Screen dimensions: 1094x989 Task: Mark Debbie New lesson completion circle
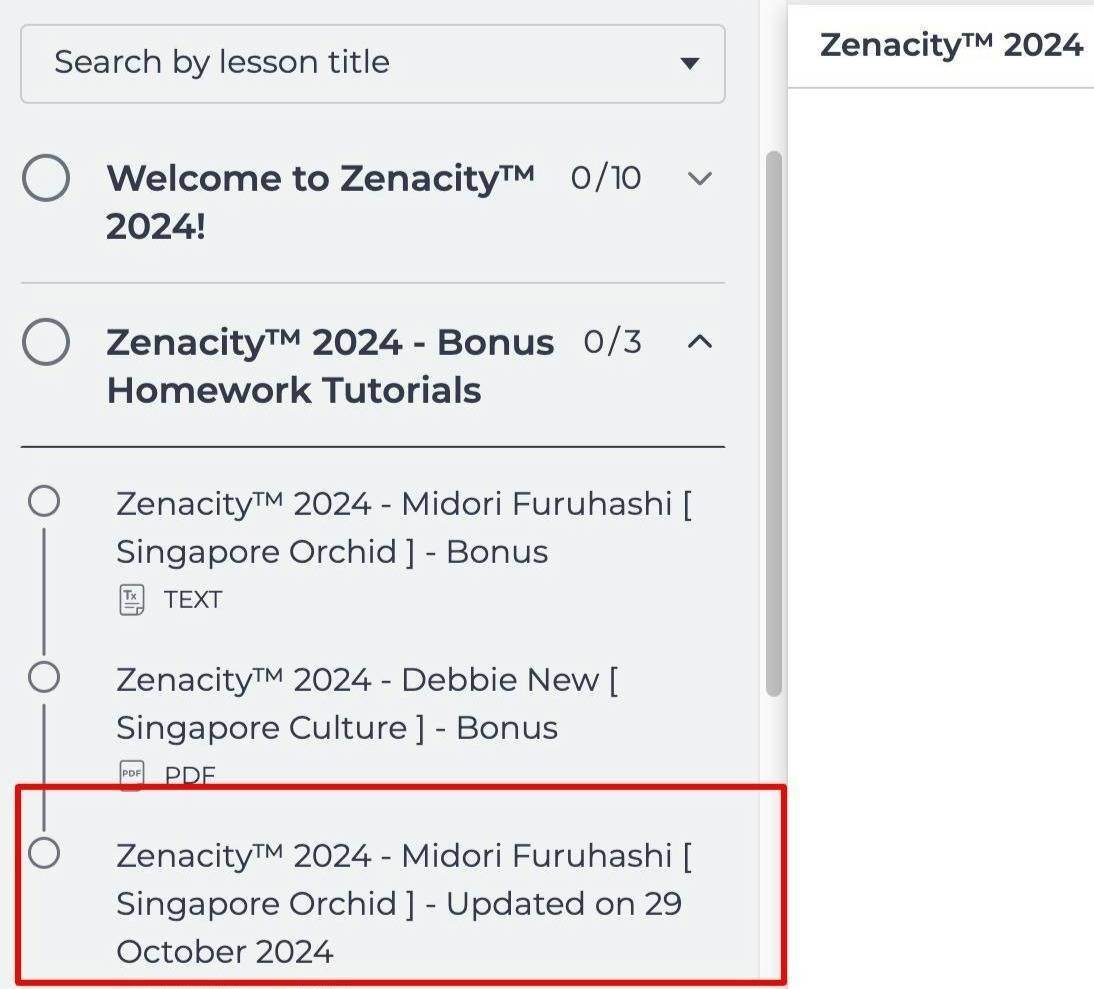tap(44, 677)
